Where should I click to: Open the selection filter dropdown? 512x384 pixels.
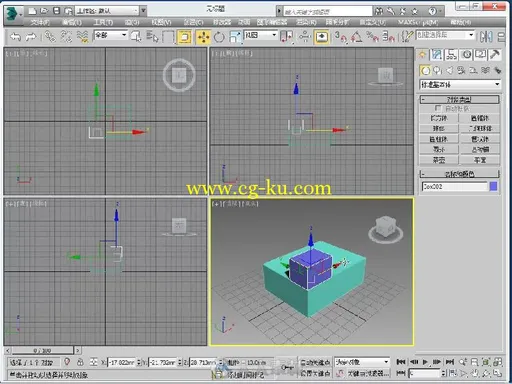click(x=110, y=35)
